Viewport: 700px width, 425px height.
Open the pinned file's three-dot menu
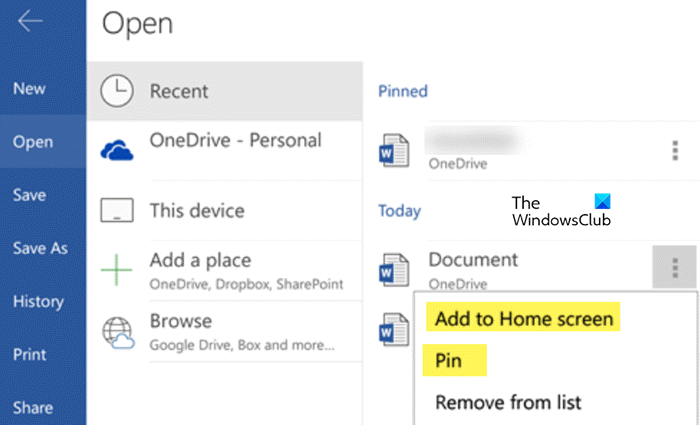point(675,150)
